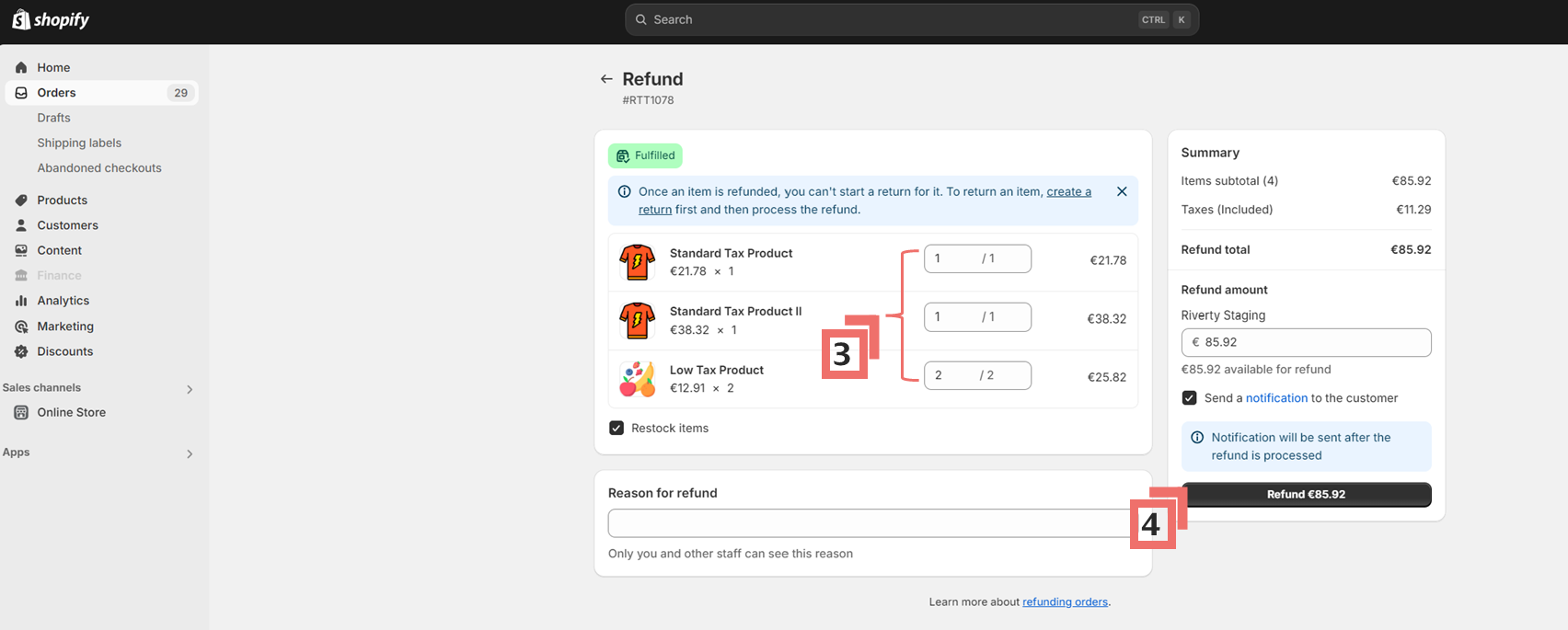Uncheck the Restock items checkbox

click(617, 428)
